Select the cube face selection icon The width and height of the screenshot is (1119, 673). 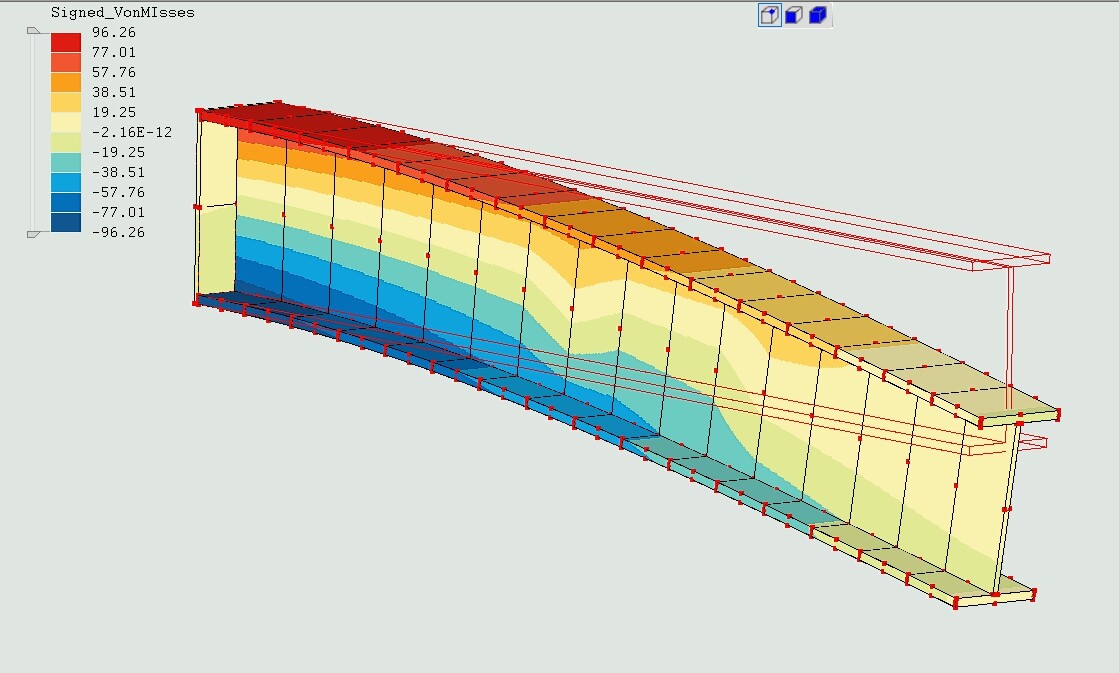point(794,15)
